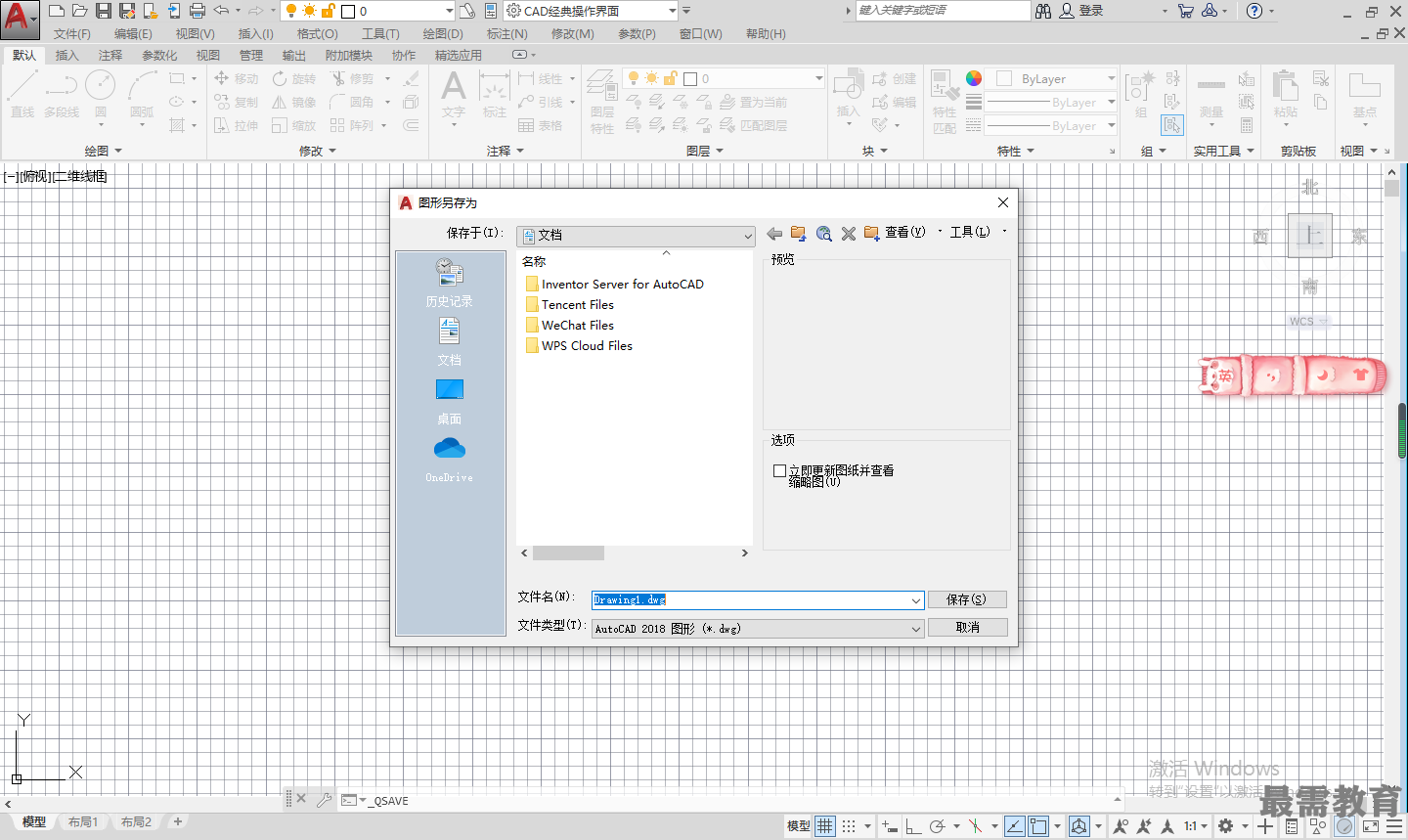Open History (历史记录) in dialog sidebar
This screenshot has height=840, width=1408.
click(450, 282)
